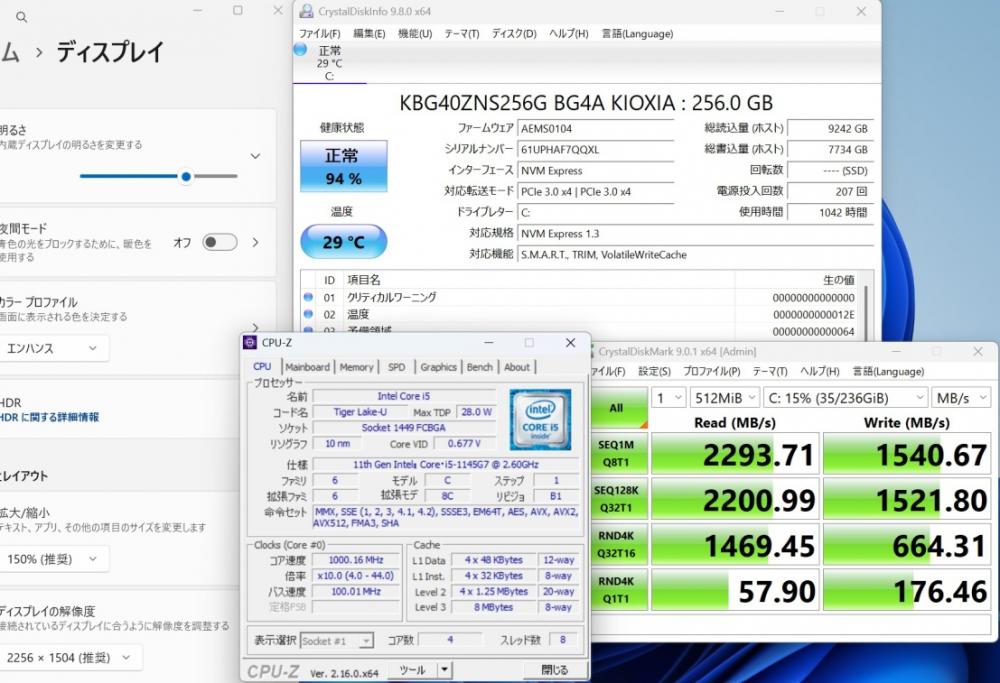The image size is (1000, 683).
Task: Click the total host writes value 7734 GB
Action: [830, 149]
